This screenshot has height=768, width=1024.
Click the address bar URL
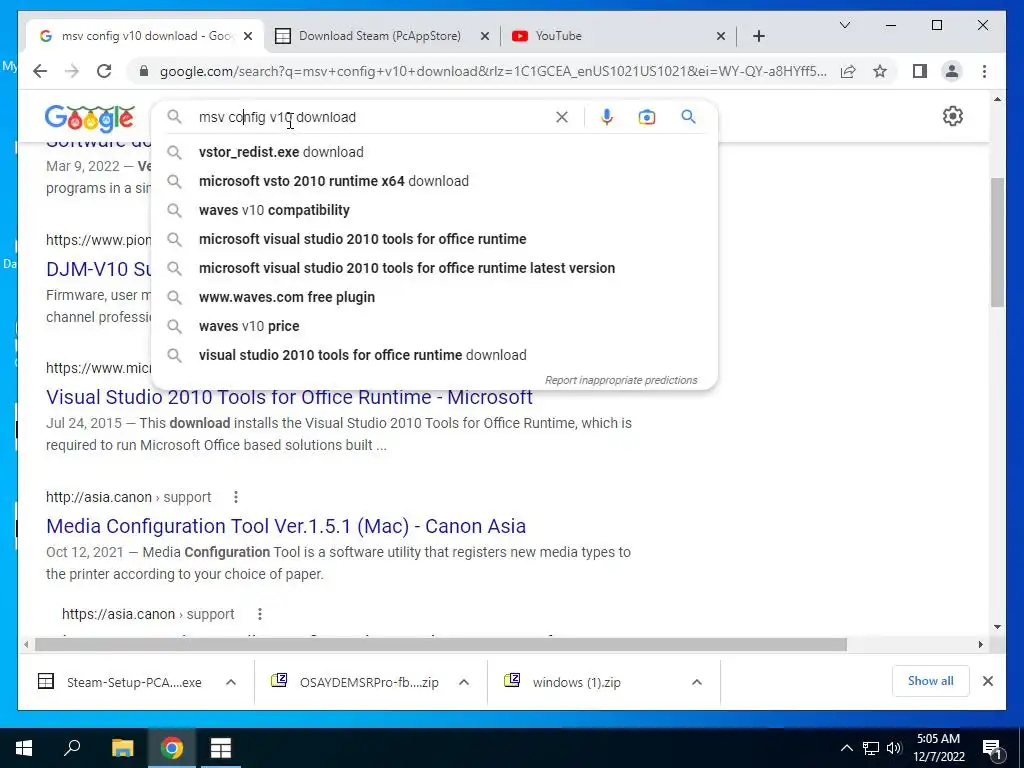click(x=493, y=71)
